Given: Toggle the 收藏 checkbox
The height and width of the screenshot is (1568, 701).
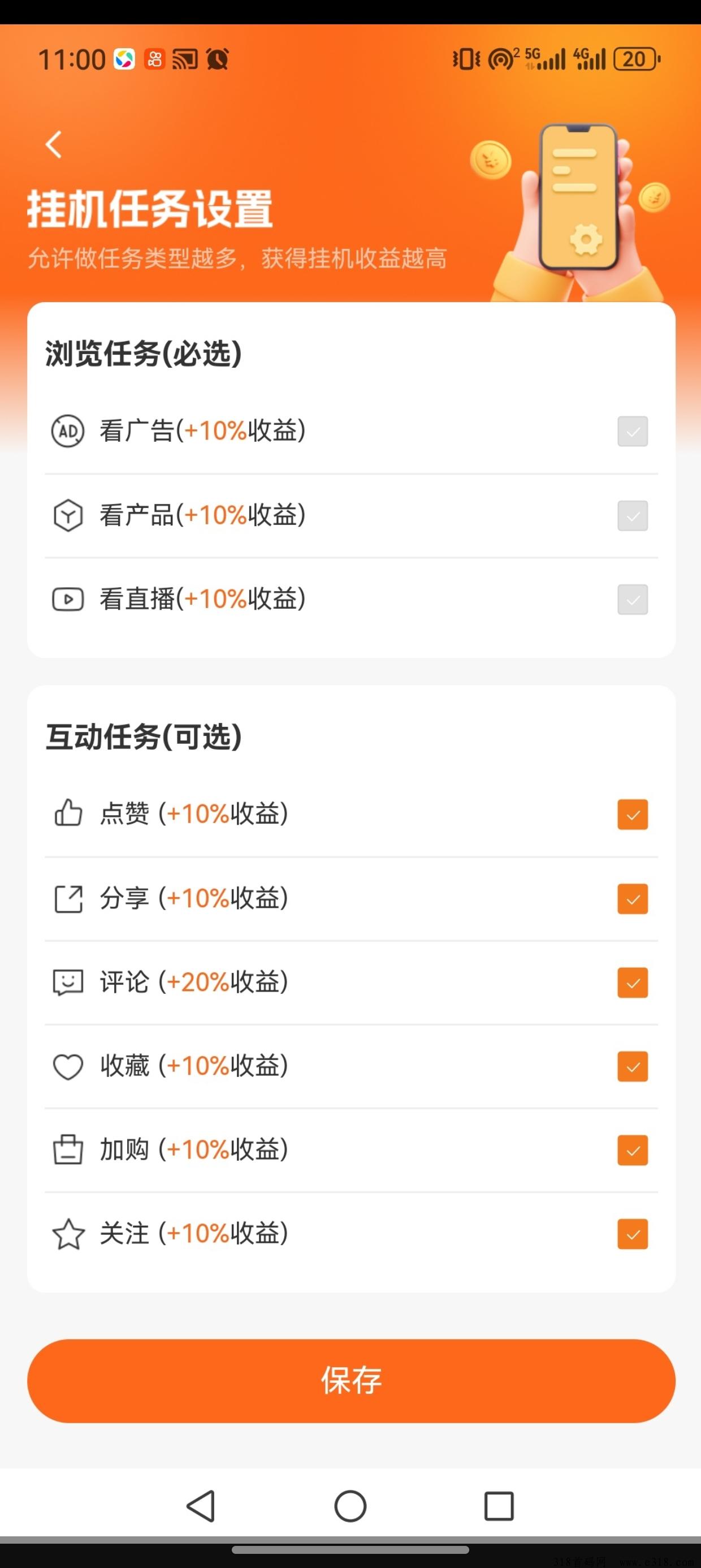Looking at the screenshot, I should [x=633, y=1066].
